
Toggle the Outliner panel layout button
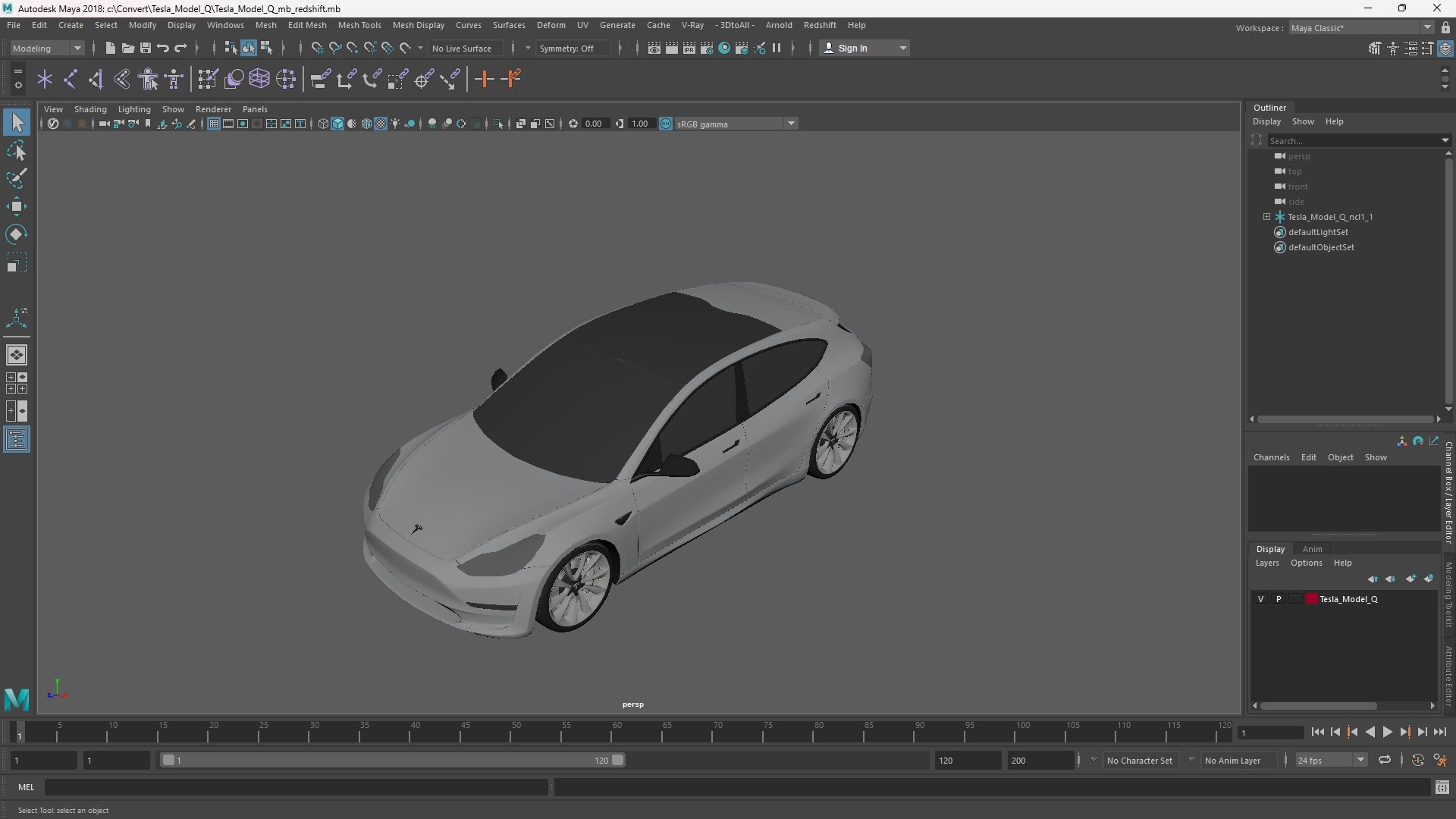pos(17,440)
